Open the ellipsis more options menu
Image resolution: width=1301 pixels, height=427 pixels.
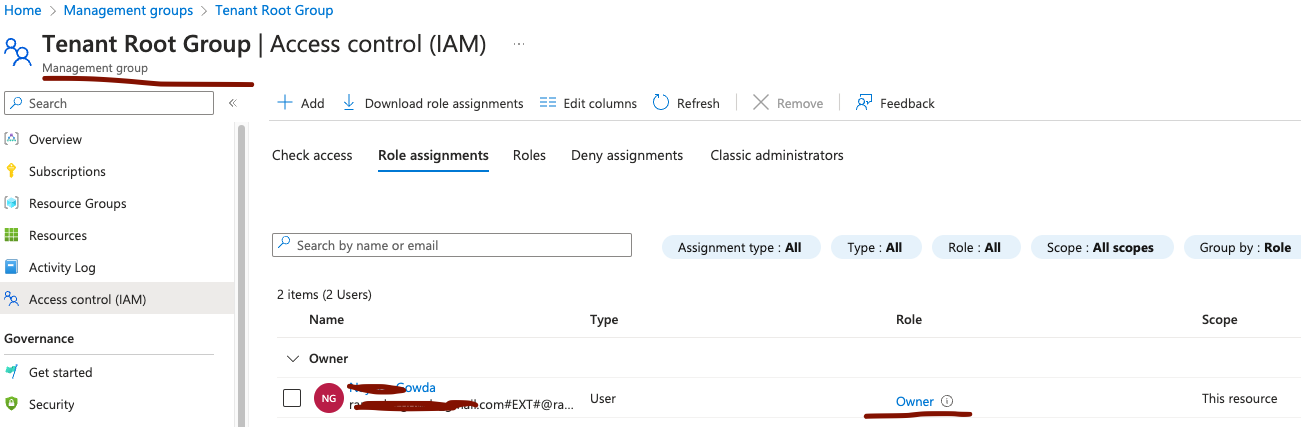(x=518, y=45)
